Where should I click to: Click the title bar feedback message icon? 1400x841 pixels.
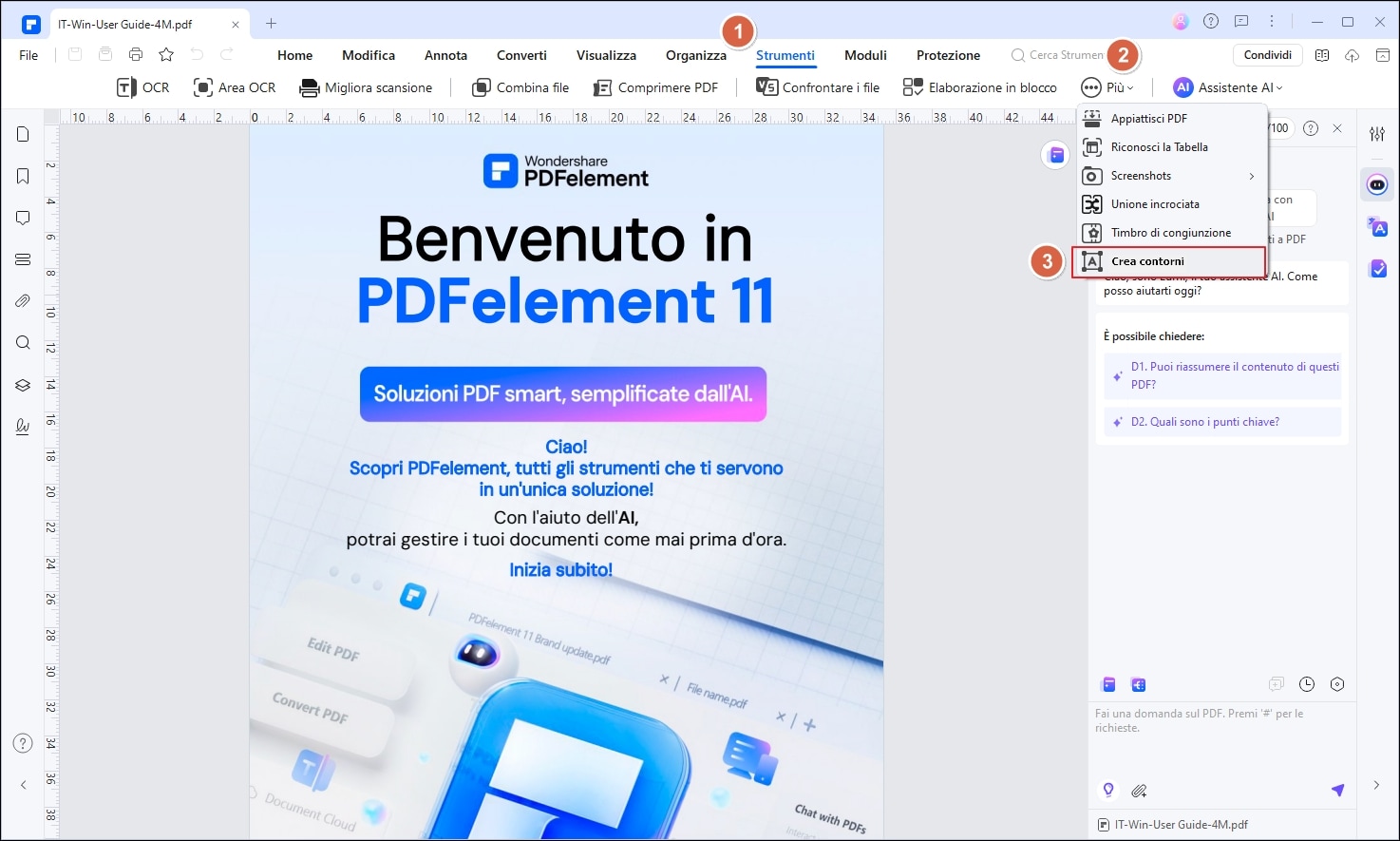point(1240,21)
